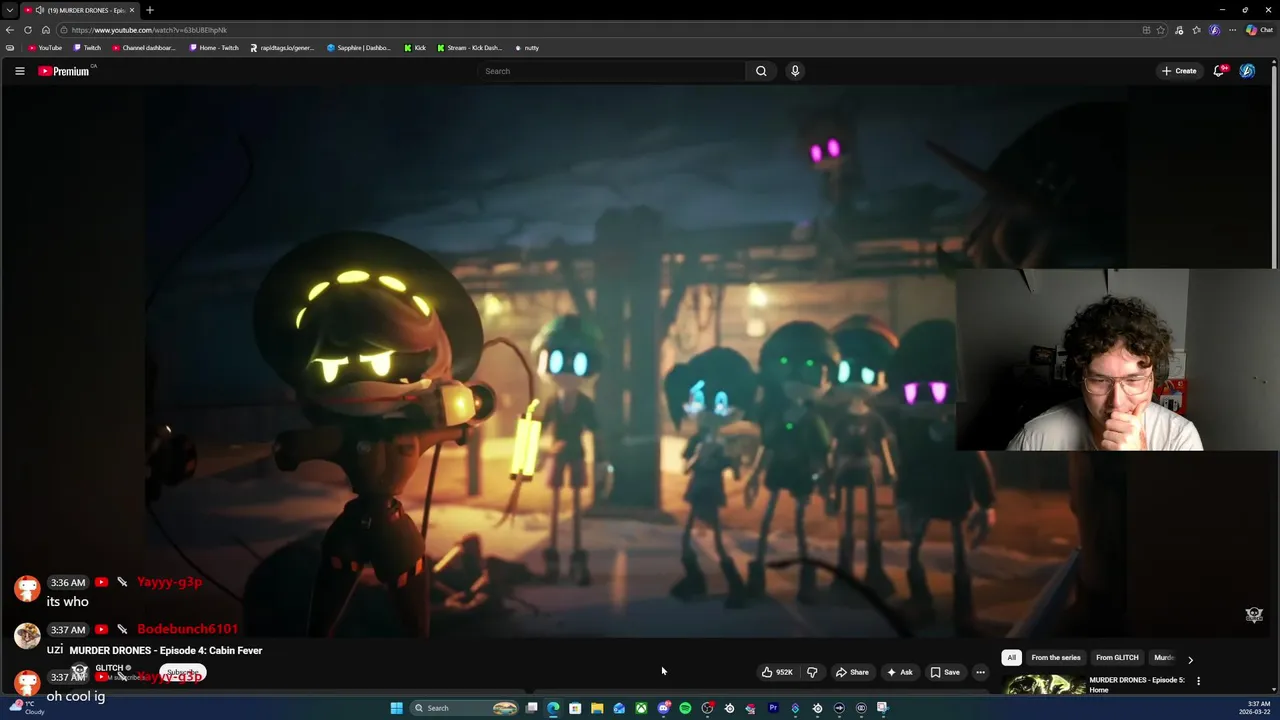The width and height of the screenshot is (1280, 720).
Task: Open the weather widget showing Cloudy
Action: tap(27, 708)
